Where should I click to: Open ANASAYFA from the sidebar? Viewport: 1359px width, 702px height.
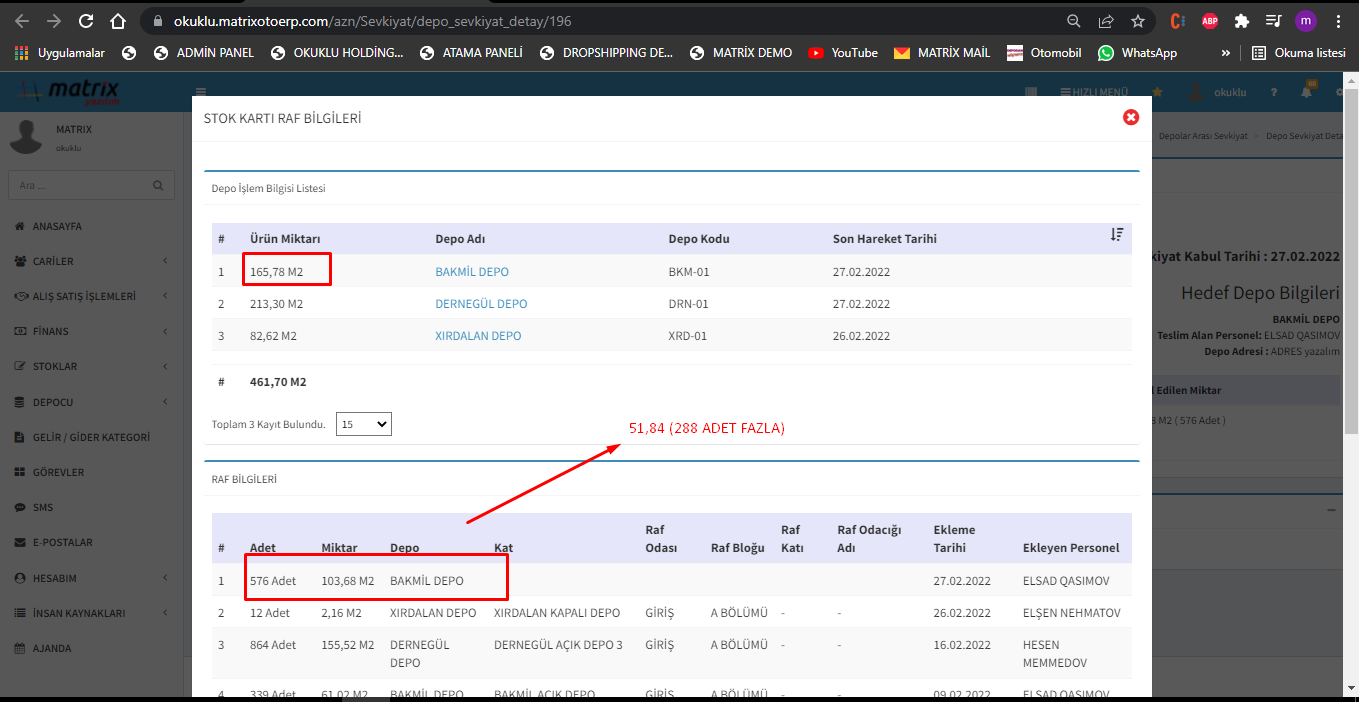(57, 226)
